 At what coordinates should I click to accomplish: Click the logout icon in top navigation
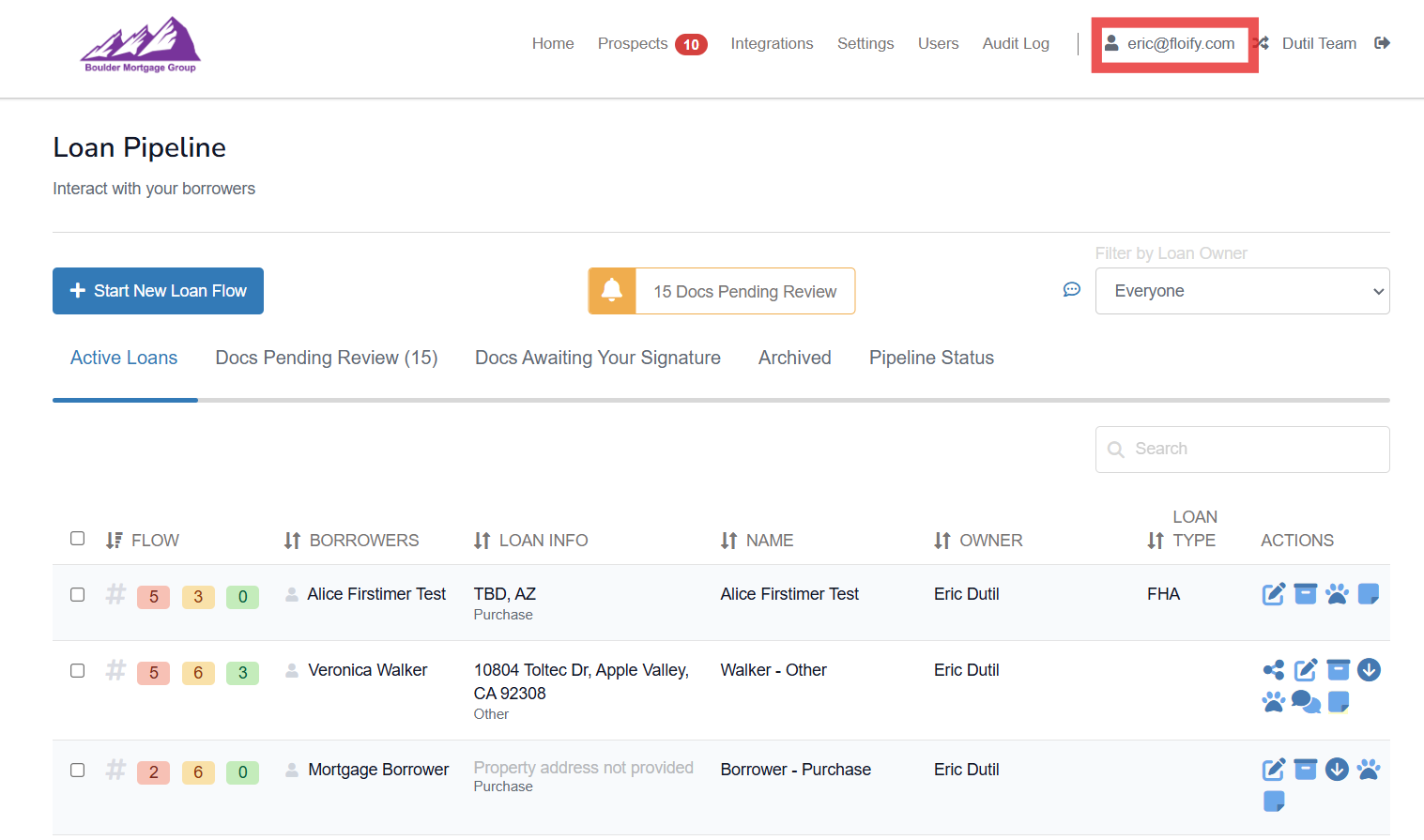pyautogui.click(x=1382, y=43)
